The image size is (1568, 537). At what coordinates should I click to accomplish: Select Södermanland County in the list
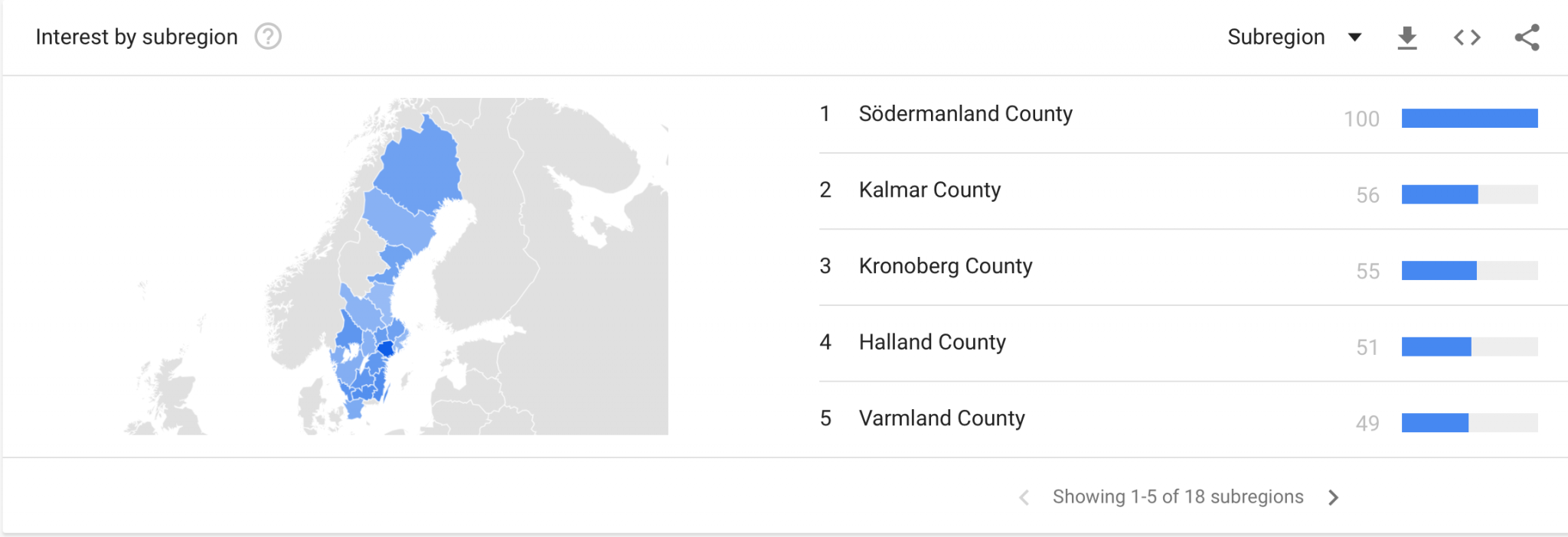pyautogui.click(x=965, y=114)
